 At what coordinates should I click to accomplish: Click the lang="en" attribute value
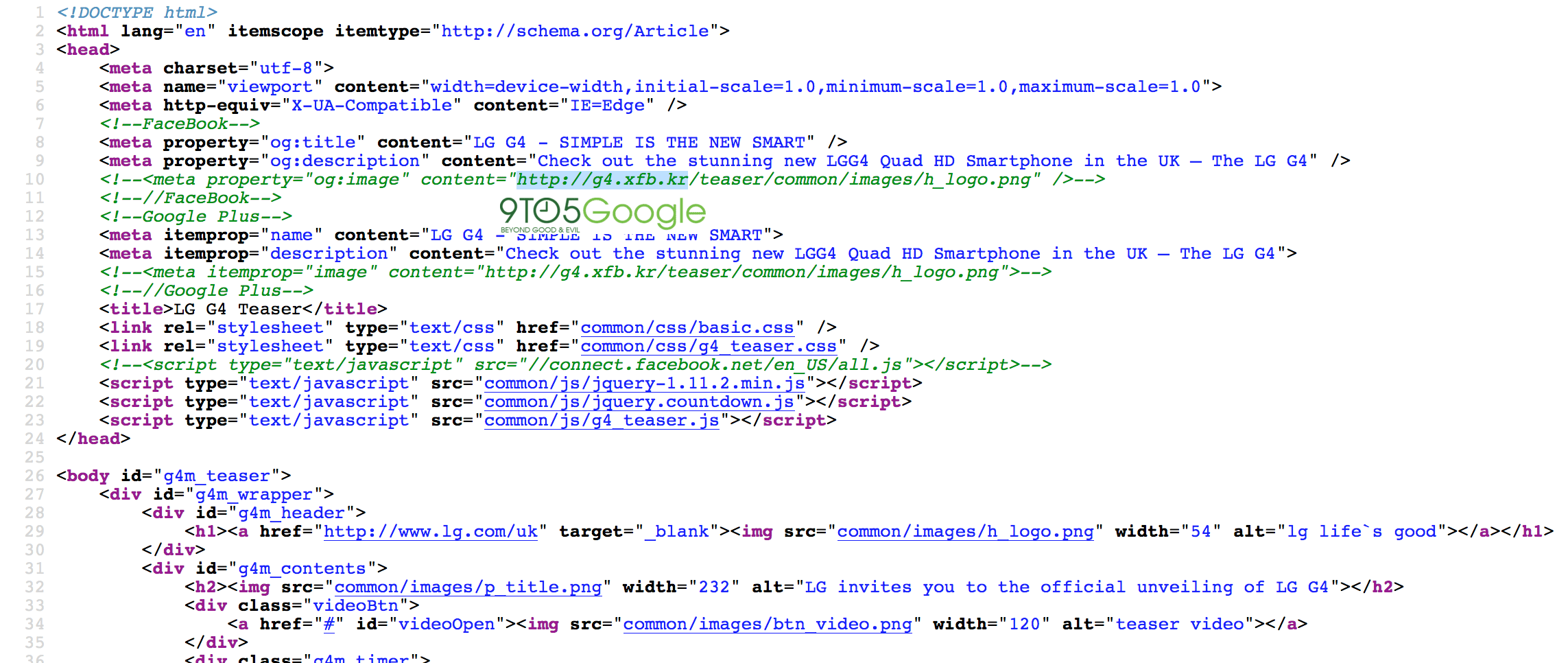(195, 32)
